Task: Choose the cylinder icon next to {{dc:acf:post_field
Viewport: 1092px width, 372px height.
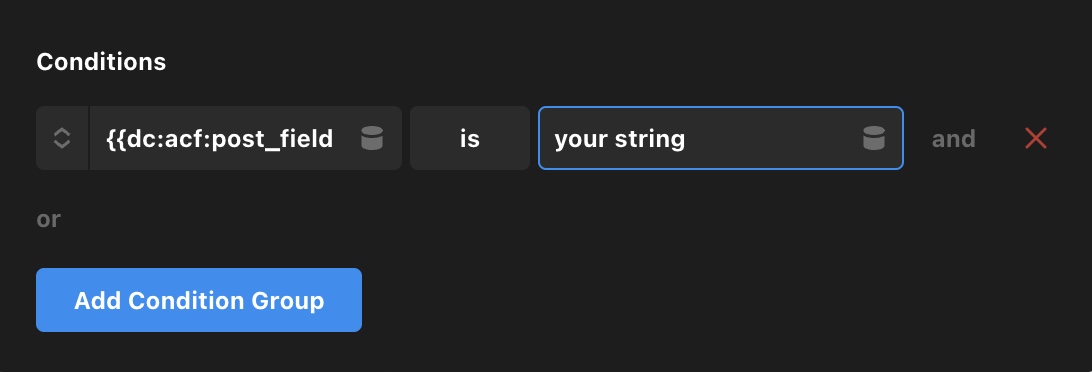Action: point(372,138)
